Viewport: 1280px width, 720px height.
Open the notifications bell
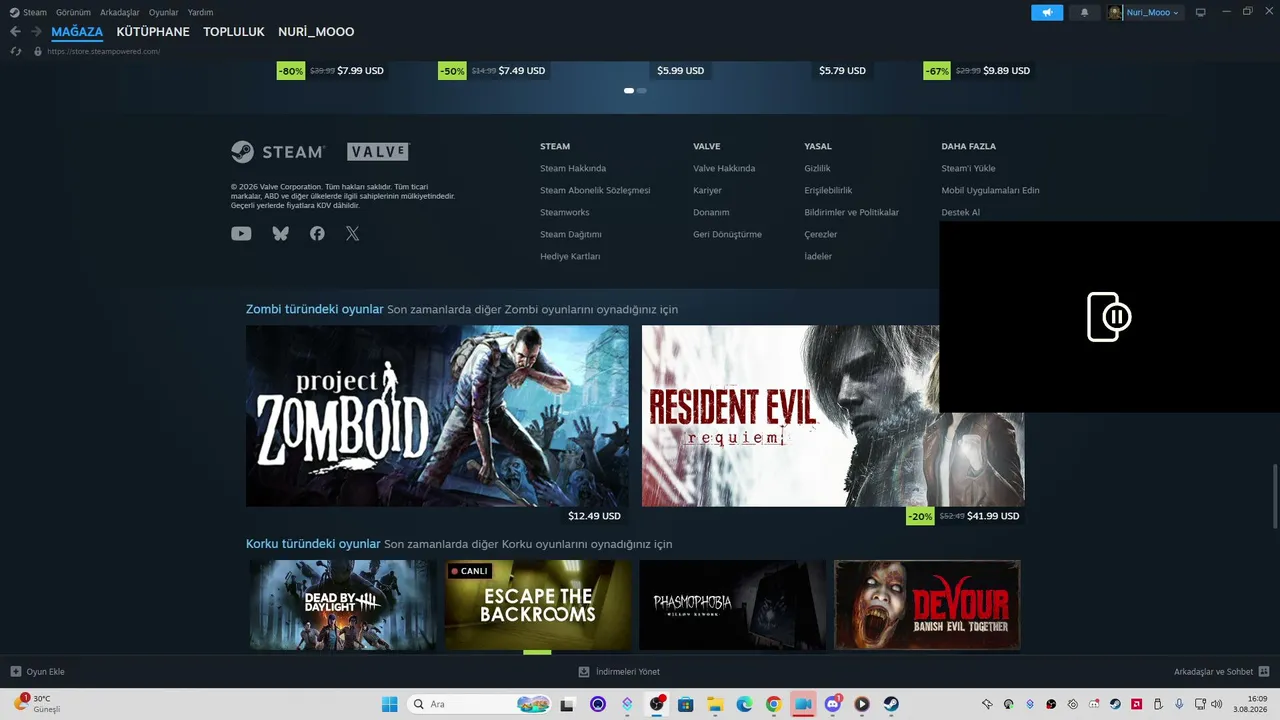click(1085, 13)
